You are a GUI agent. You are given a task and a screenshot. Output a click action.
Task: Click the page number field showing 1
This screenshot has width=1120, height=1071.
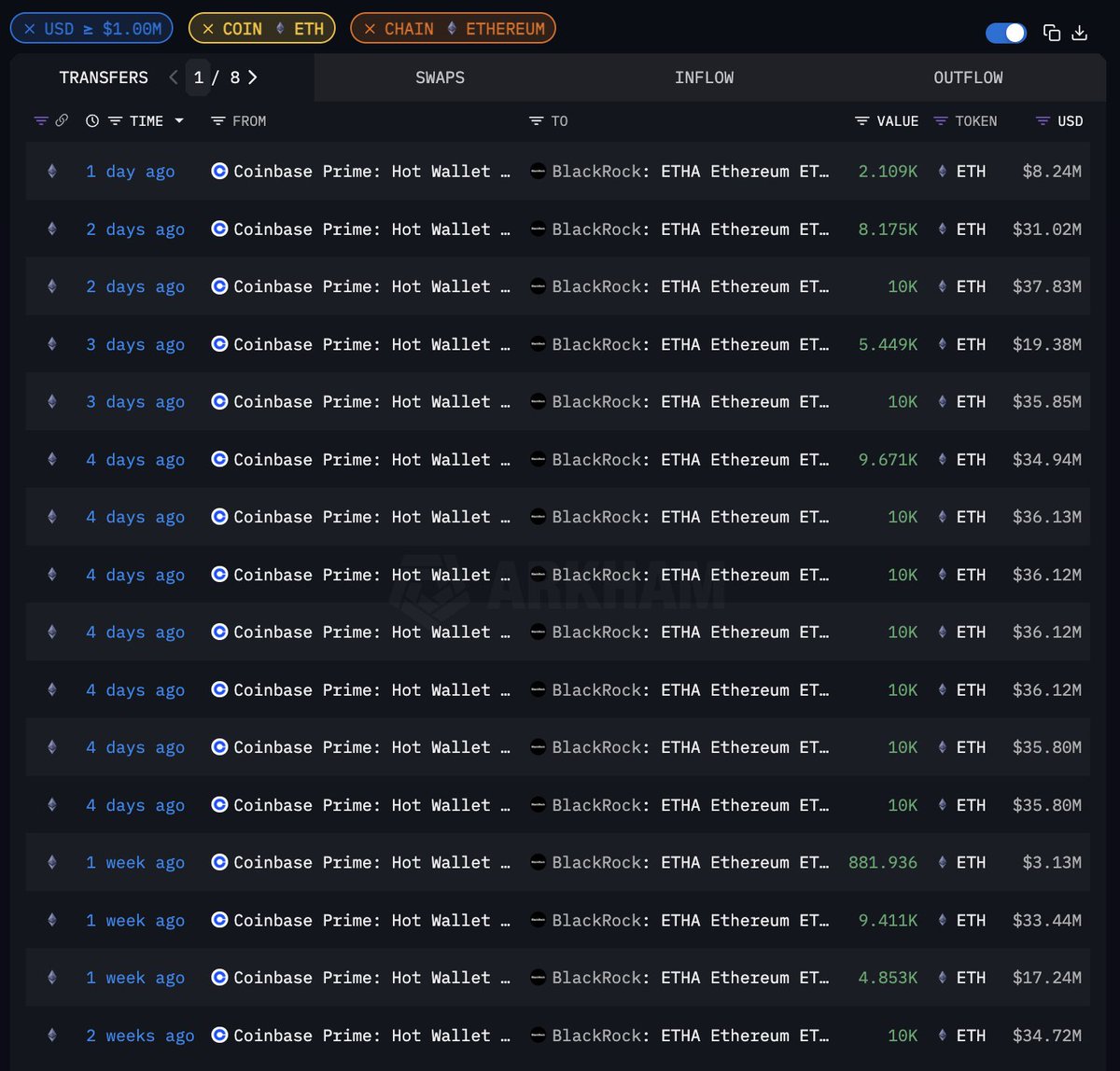point(198,77)
